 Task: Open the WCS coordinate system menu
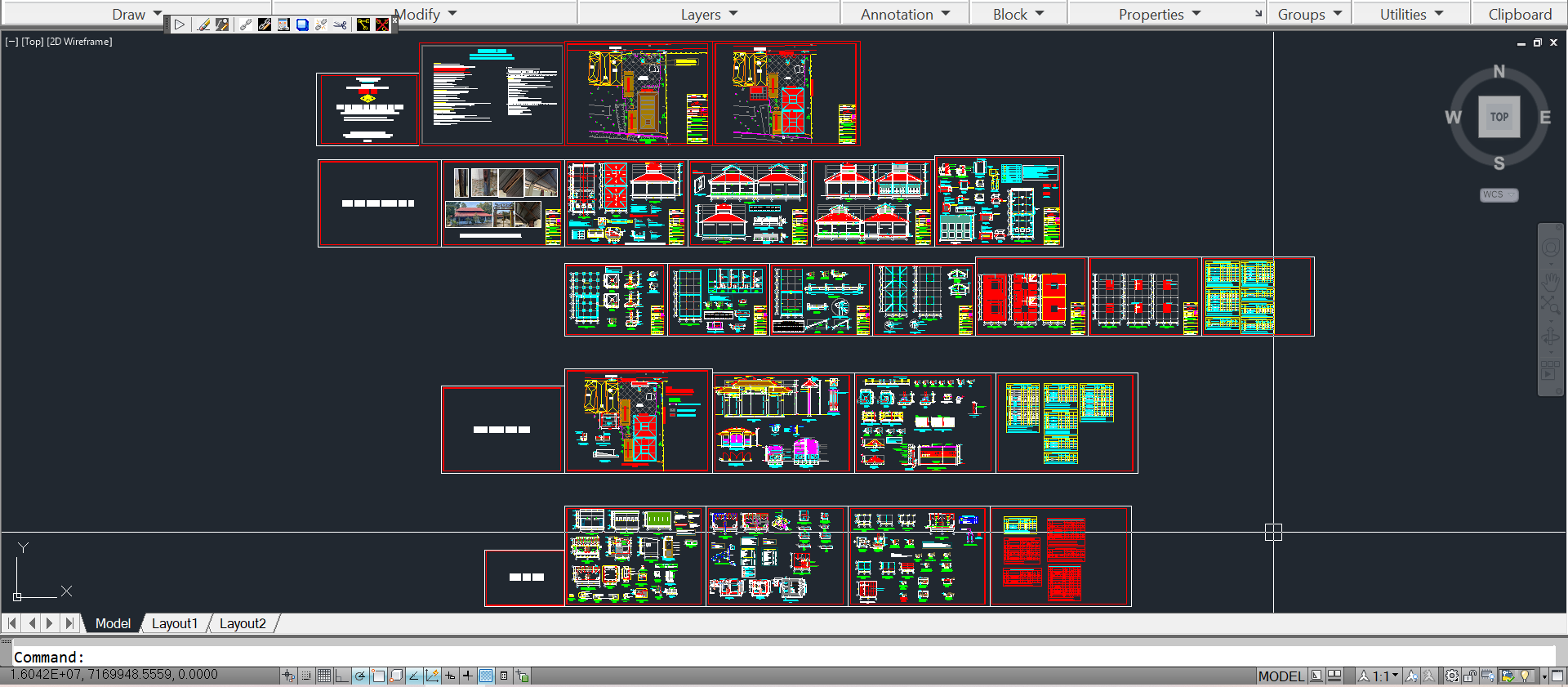coord(1499,194)
